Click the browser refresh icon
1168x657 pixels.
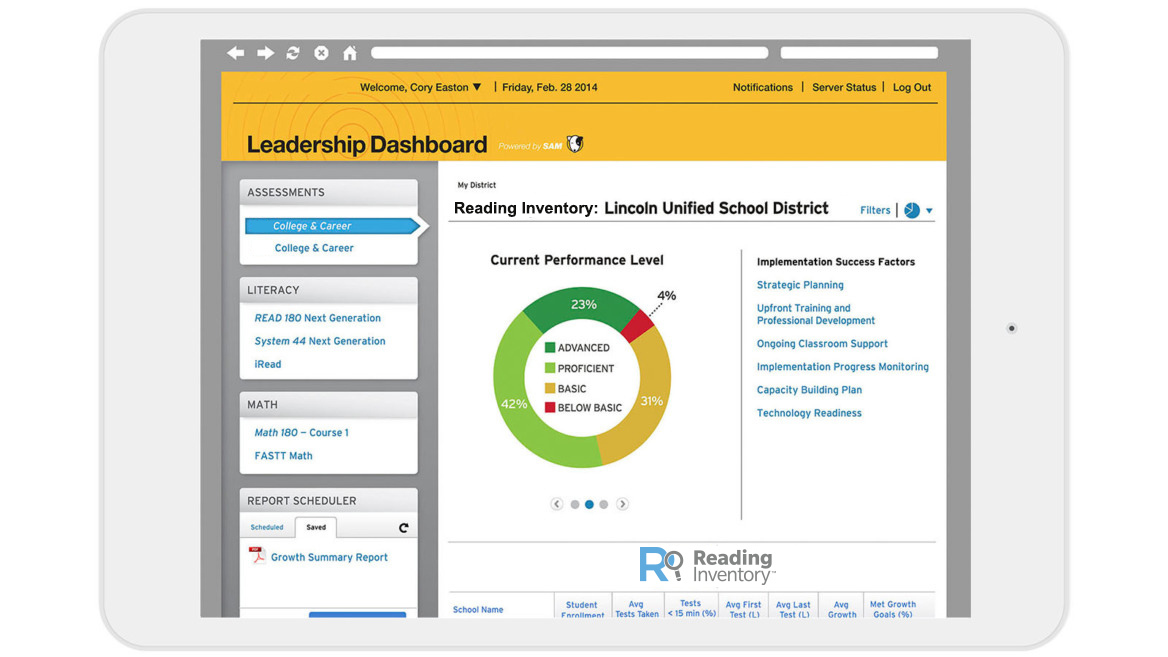click(x=292, y=52)
